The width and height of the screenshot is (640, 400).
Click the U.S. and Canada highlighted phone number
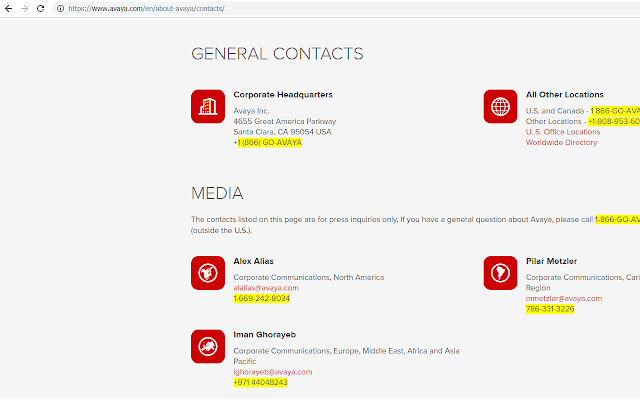point(615,111)
